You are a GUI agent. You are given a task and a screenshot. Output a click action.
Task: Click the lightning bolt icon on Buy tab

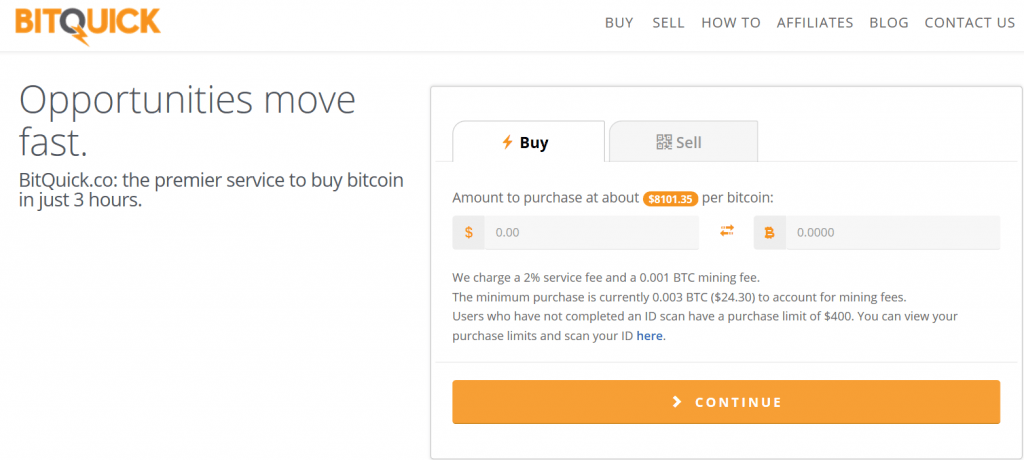[507, 142]
